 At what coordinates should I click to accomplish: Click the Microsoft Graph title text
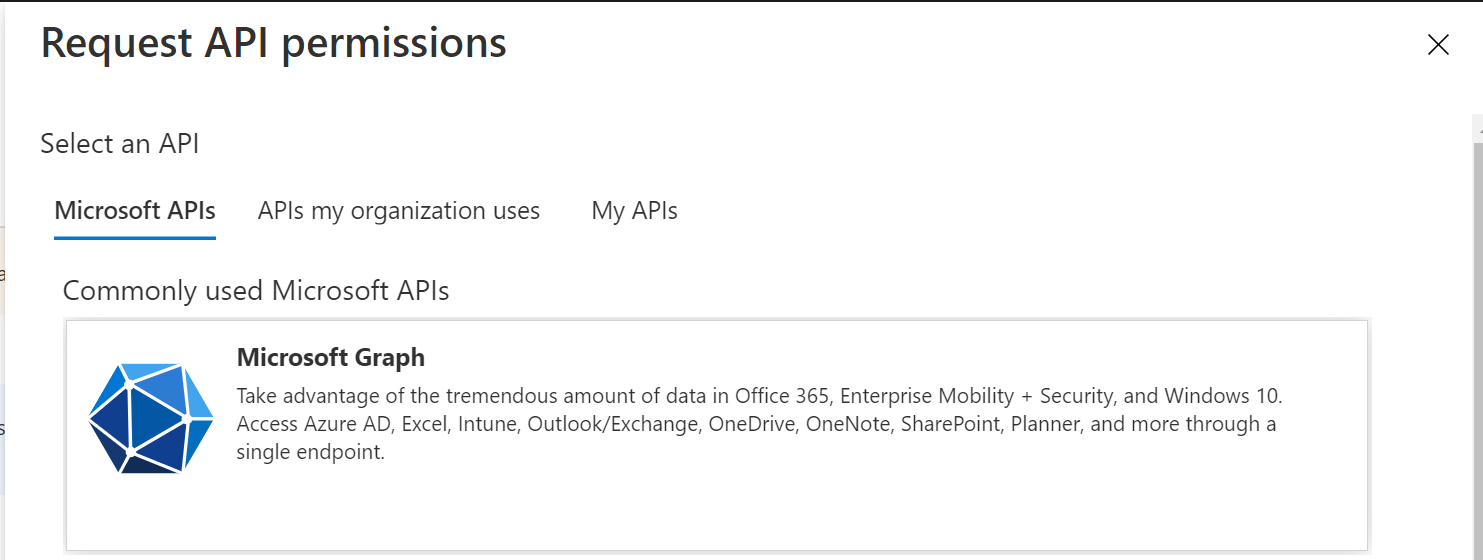330,357
